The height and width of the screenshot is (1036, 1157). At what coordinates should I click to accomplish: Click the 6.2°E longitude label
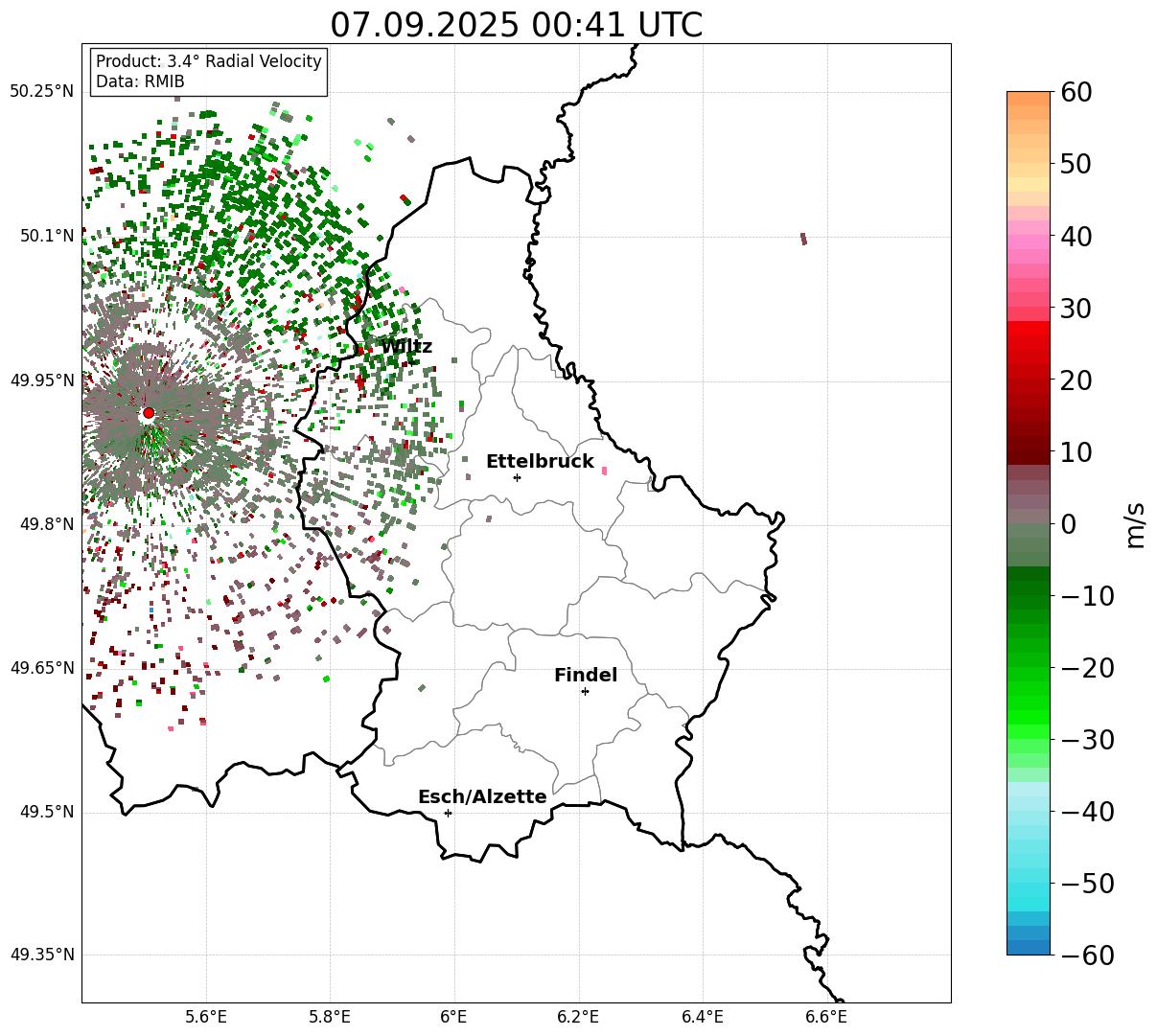click(578, 1019)
